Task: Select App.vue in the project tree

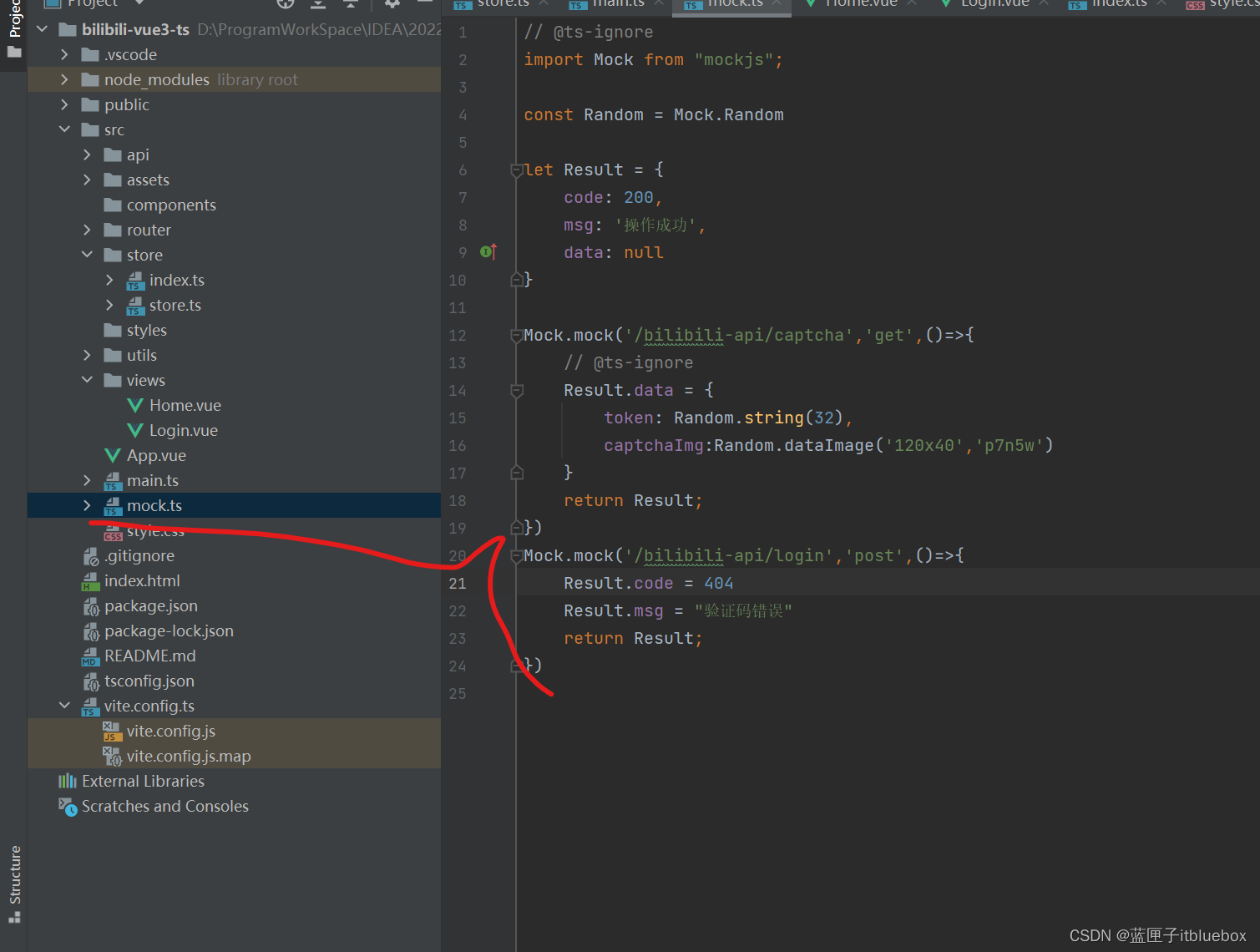Action: pyautogui.click(x=156, y=456)
